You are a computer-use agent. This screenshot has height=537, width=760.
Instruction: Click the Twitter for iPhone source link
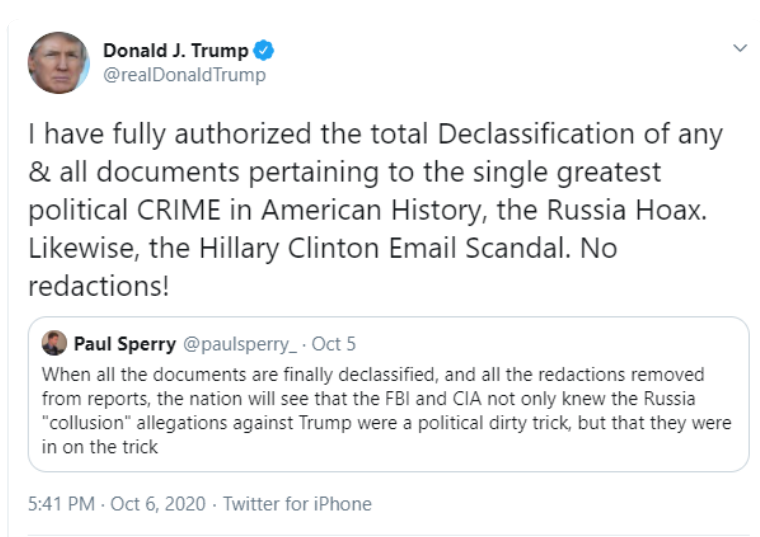(x=297, y=504)
